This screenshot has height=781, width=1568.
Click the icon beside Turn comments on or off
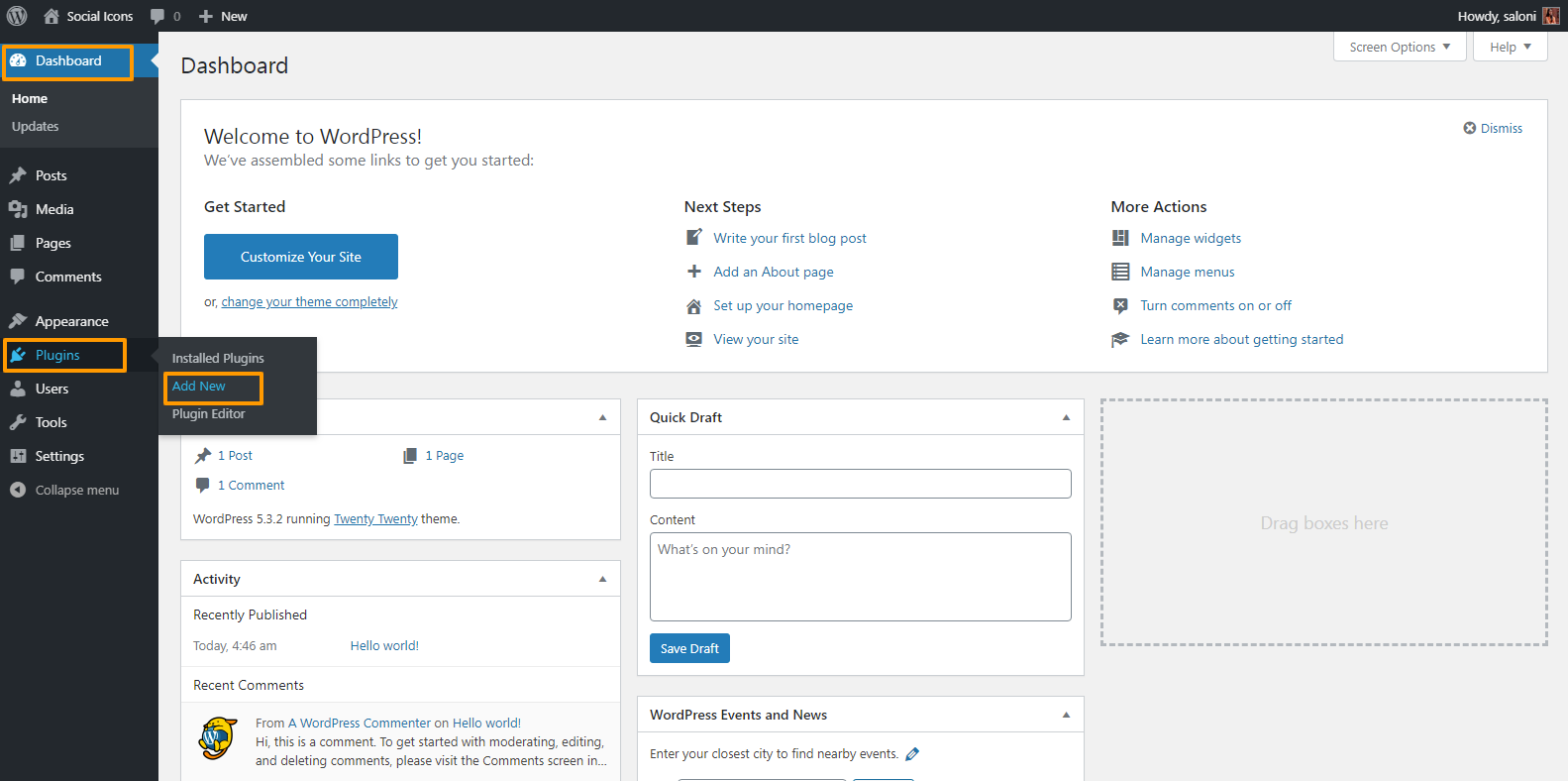(1120, 305)
